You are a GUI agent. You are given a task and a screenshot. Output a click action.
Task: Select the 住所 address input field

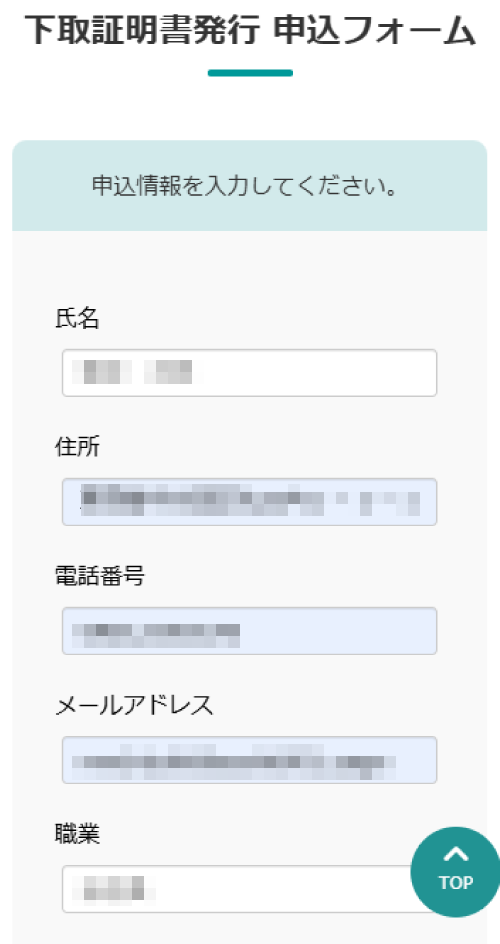pyautogui.click(x=250, y=502)
